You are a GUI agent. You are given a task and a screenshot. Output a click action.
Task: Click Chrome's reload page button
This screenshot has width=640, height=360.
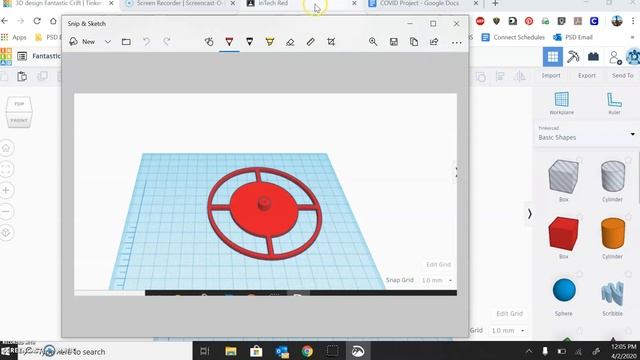pyautogui.click(x=37, y=20)
